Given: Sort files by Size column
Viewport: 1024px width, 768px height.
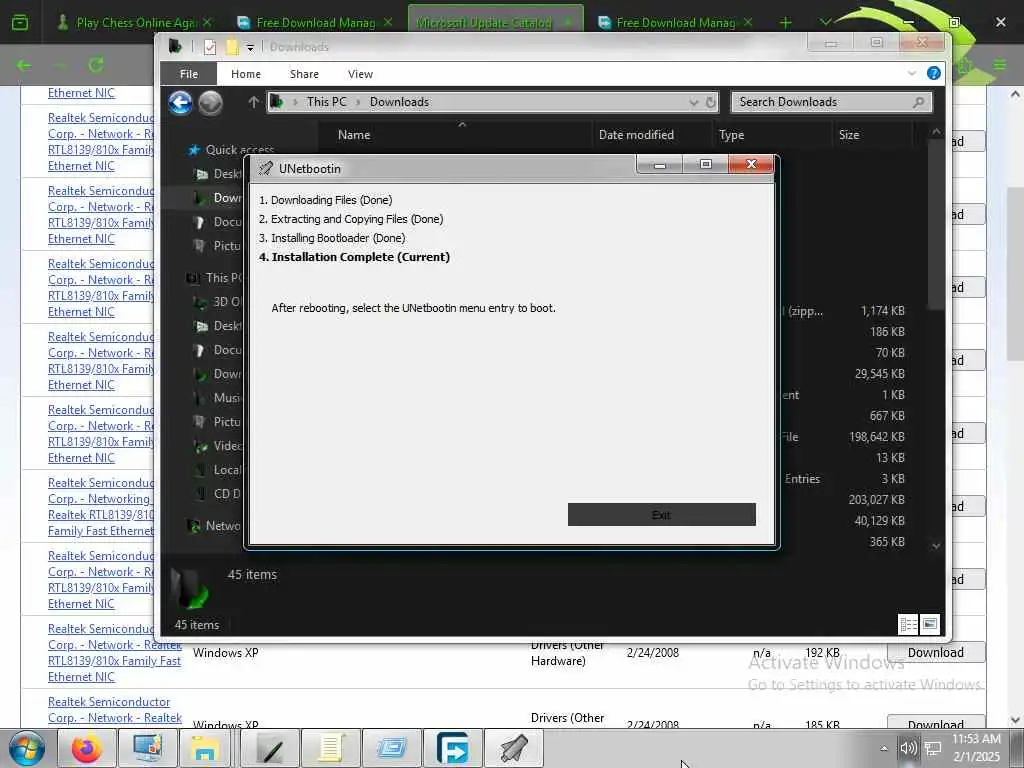Looking at the screenshot, I should coord(849,135).
